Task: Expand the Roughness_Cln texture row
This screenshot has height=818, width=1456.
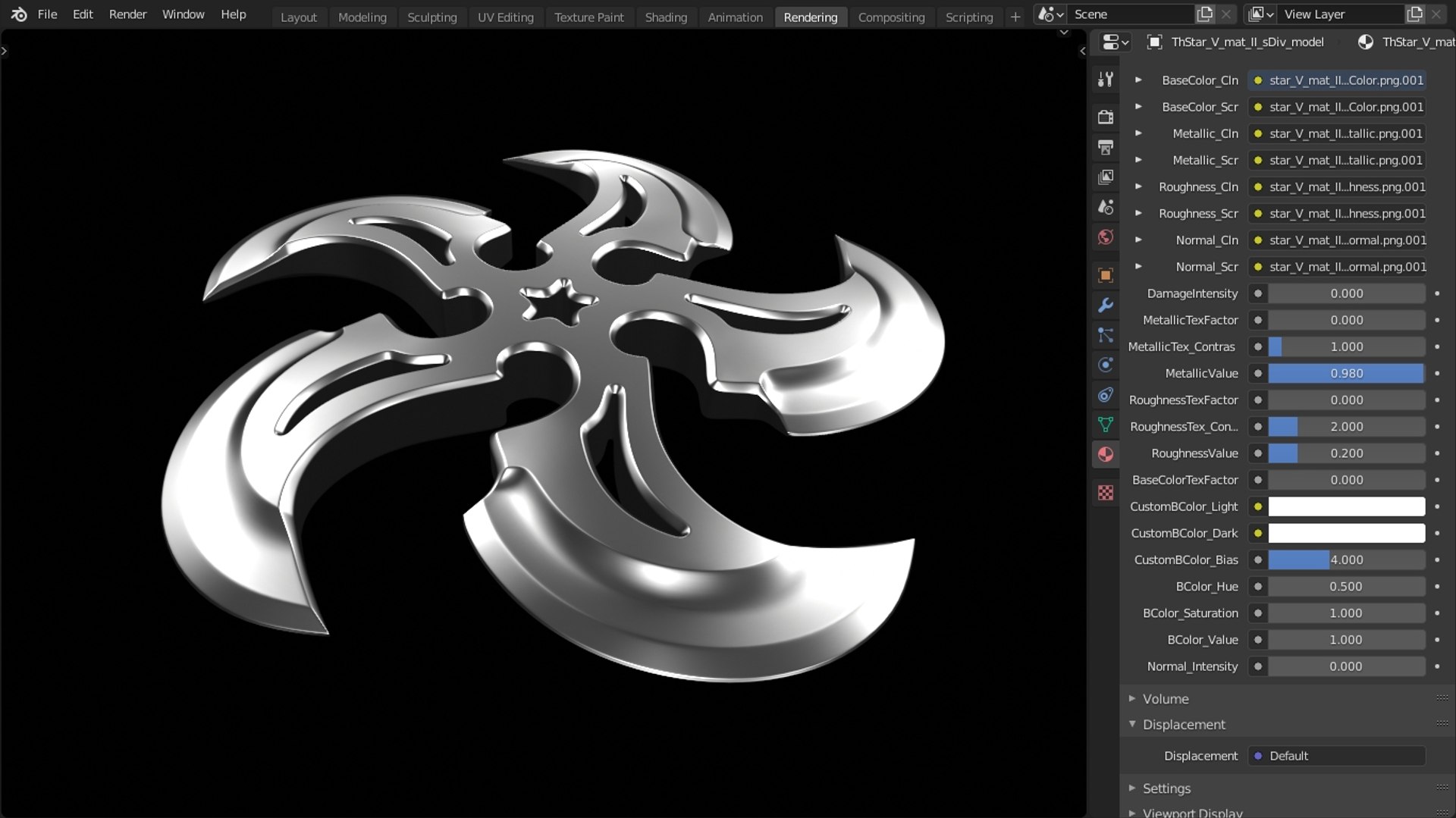Action: tap(1138, 186)
